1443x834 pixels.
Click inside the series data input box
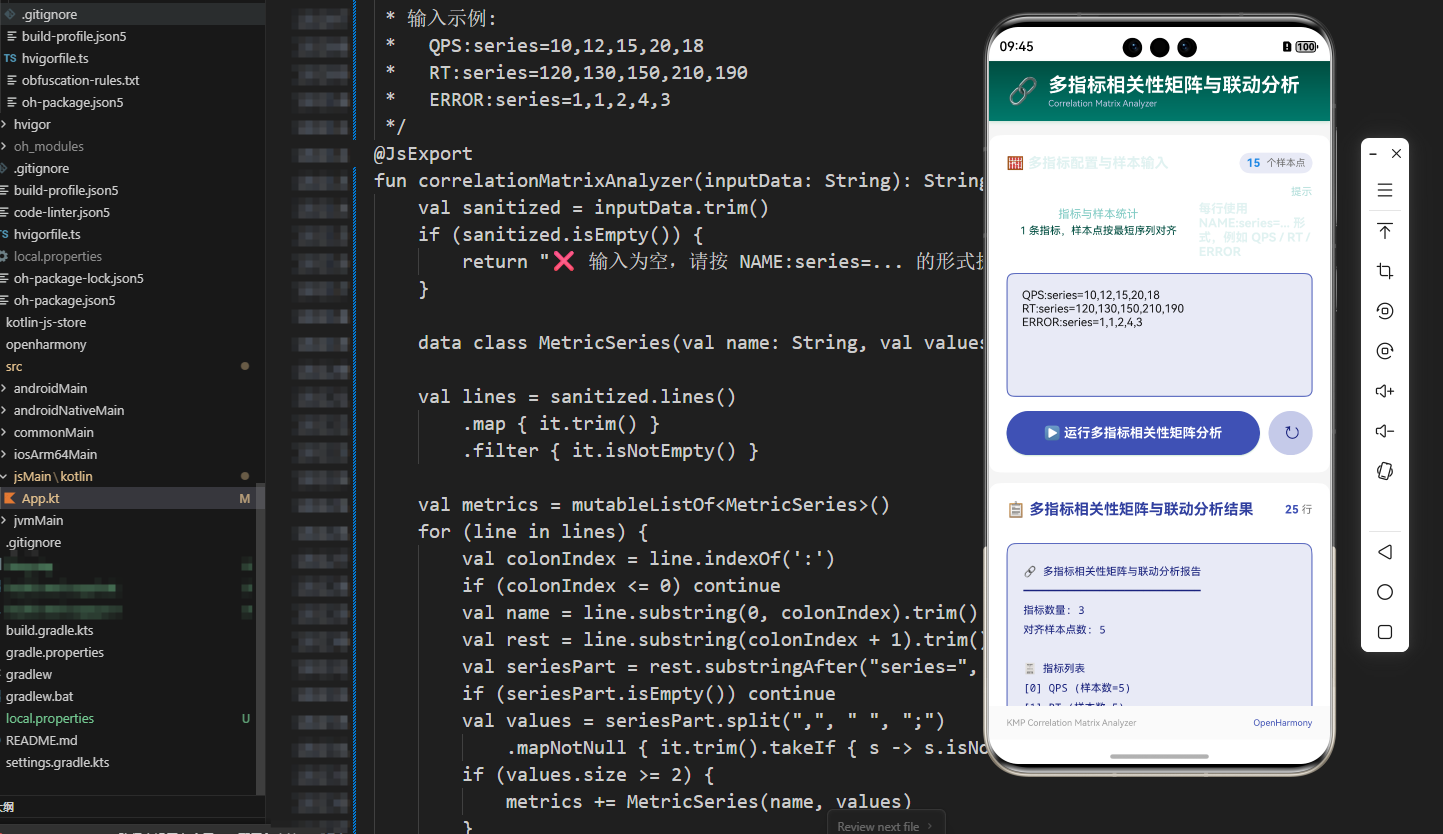pos(1159,335)
